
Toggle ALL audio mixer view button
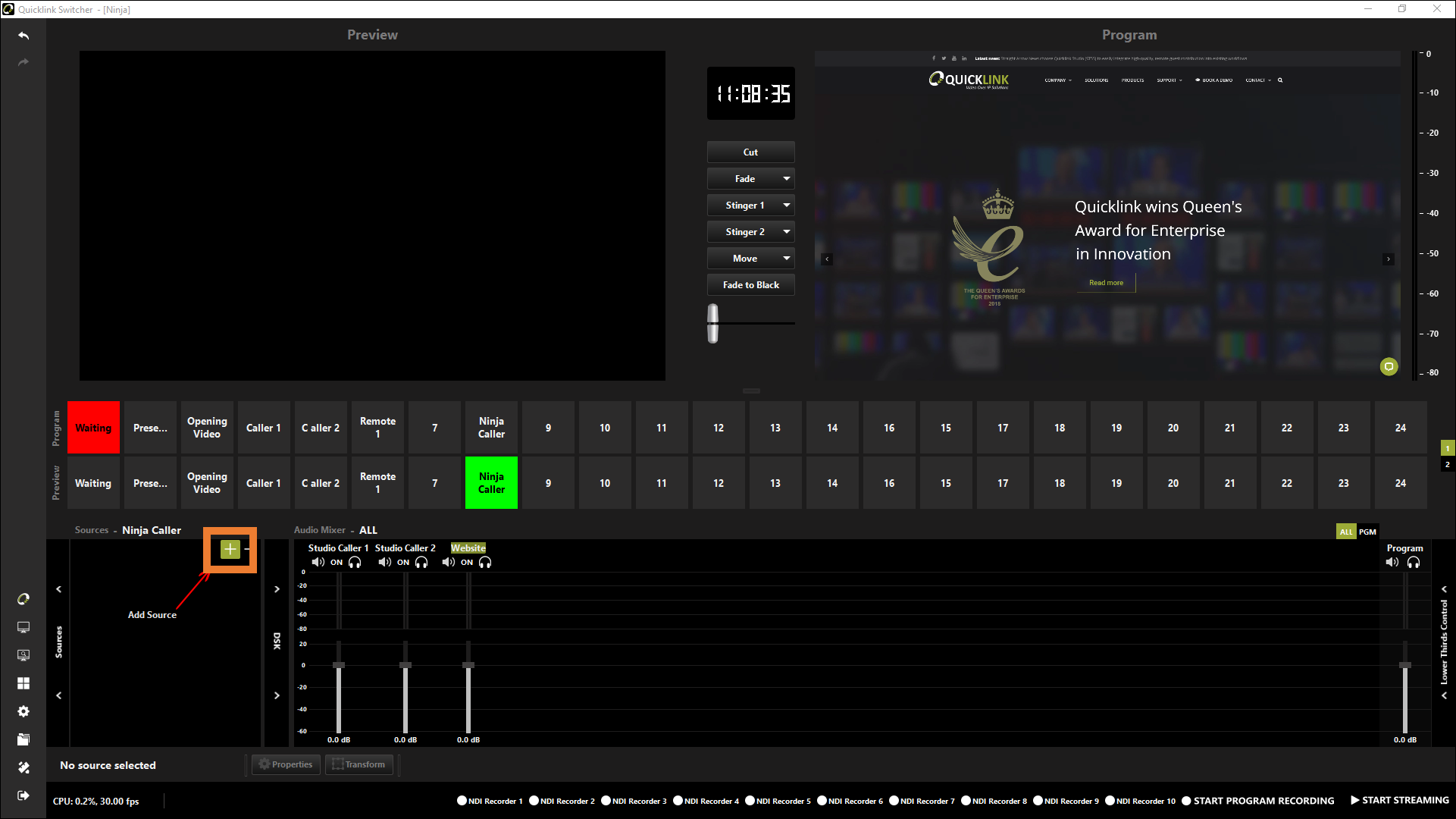tap(1345, 532)
